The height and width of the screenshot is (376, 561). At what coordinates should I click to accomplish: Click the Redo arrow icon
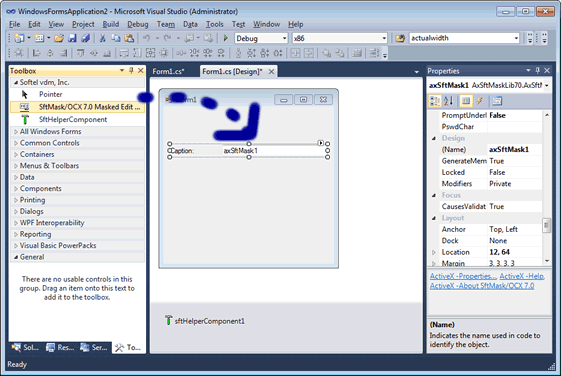click(x=167, y=38)
